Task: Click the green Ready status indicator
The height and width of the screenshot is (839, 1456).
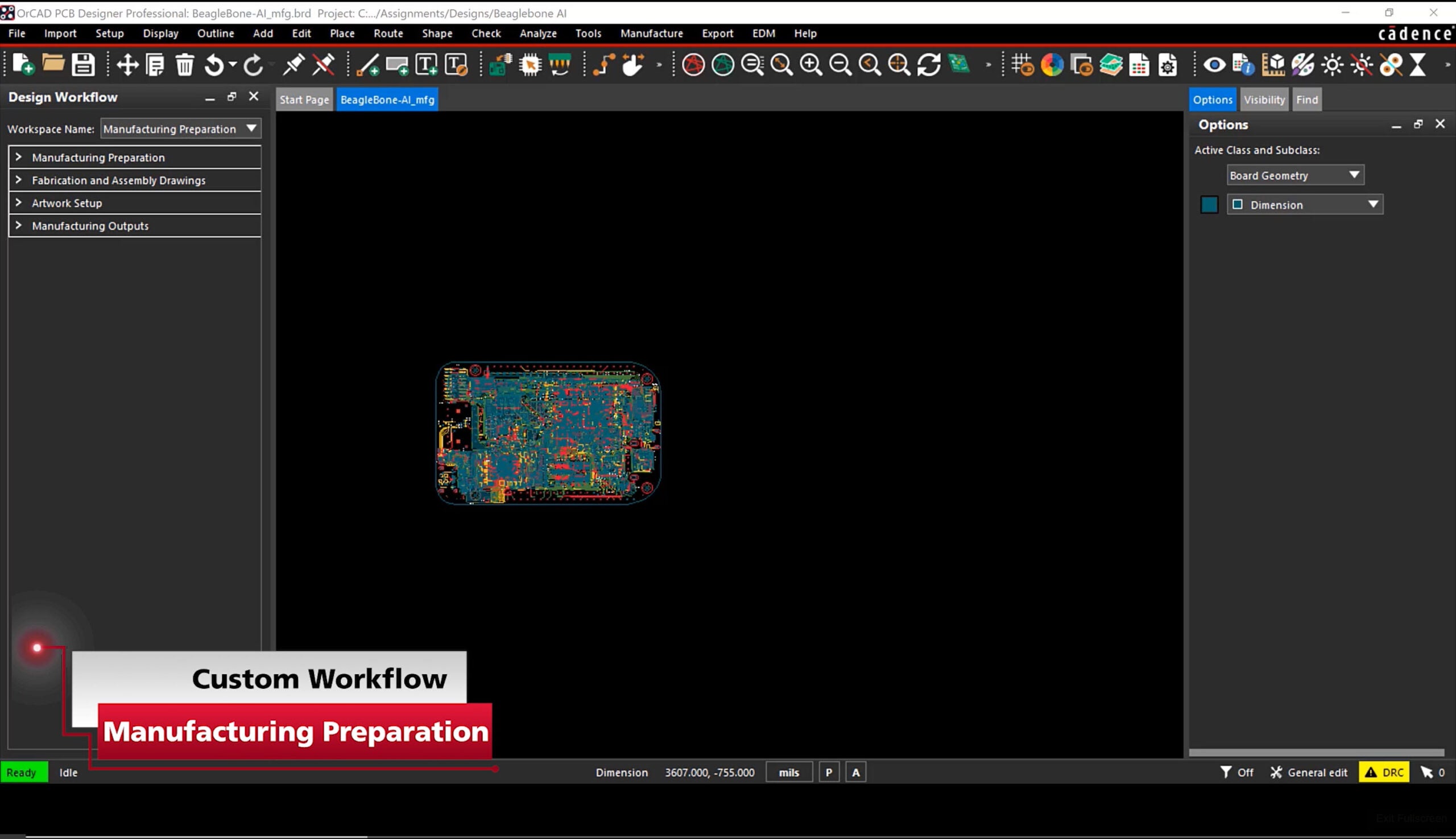Action: 24,772
